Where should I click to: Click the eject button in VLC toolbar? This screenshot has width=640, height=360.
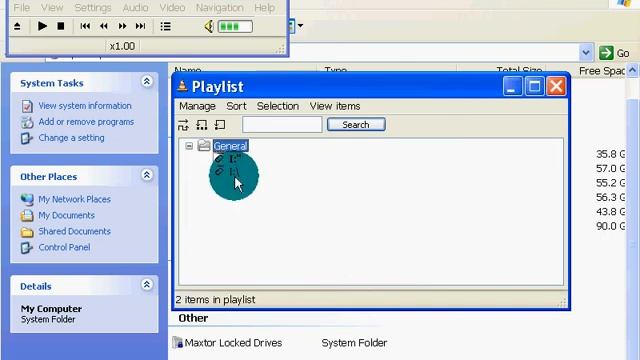(17, 27)
